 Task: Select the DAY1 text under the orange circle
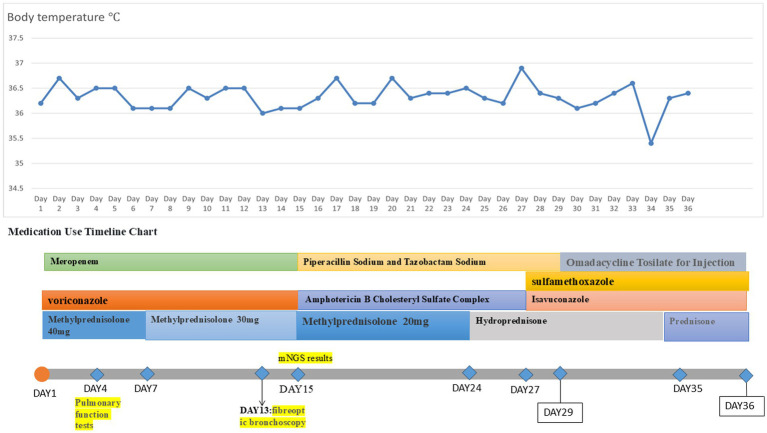pos(45,393)
